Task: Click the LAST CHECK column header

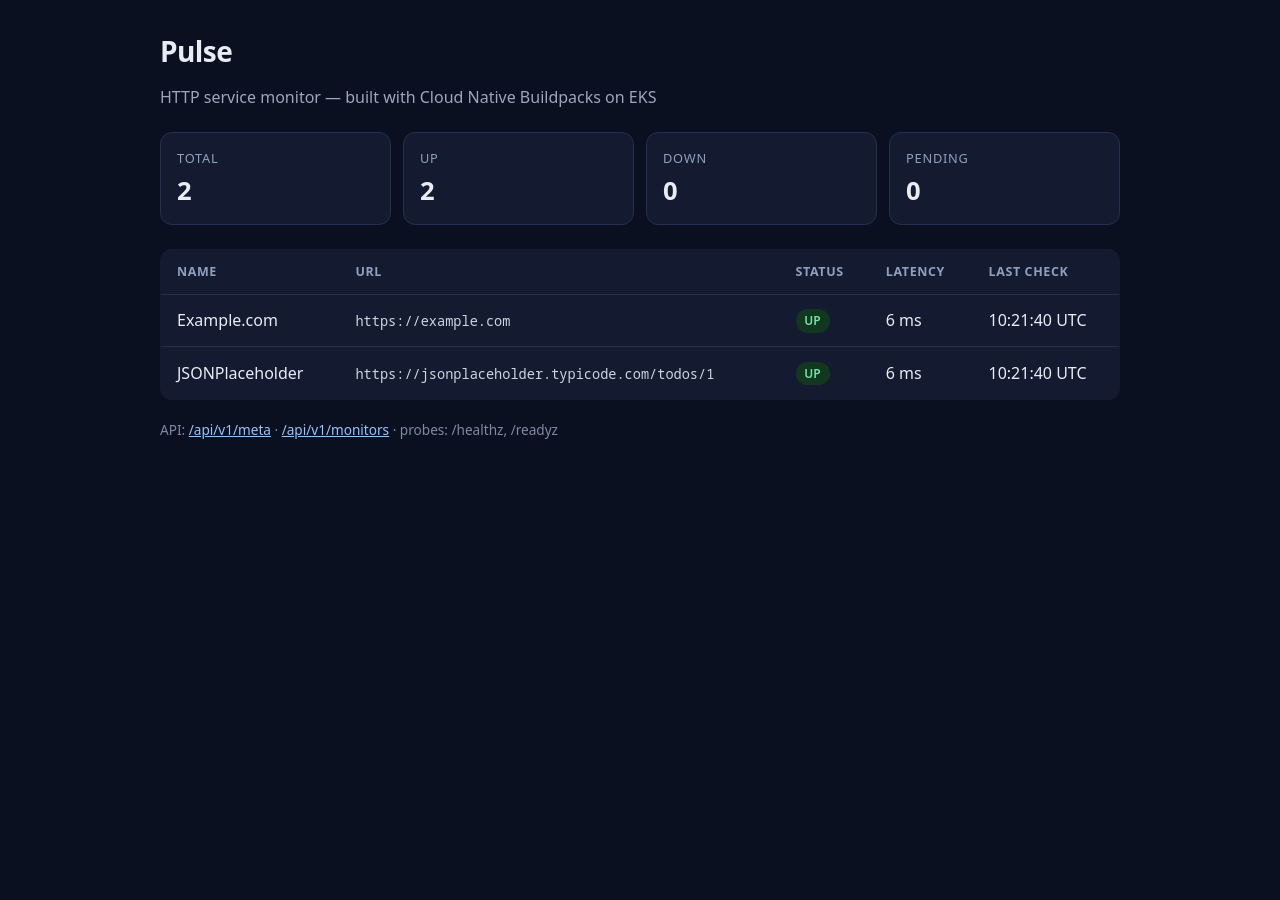Action: (1028, 272)
